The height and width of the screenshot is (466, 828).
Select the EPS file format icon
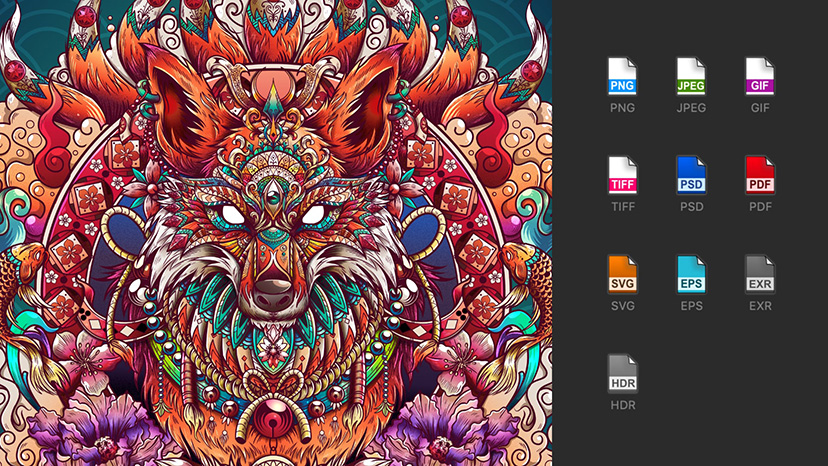(x=691, y=274)
